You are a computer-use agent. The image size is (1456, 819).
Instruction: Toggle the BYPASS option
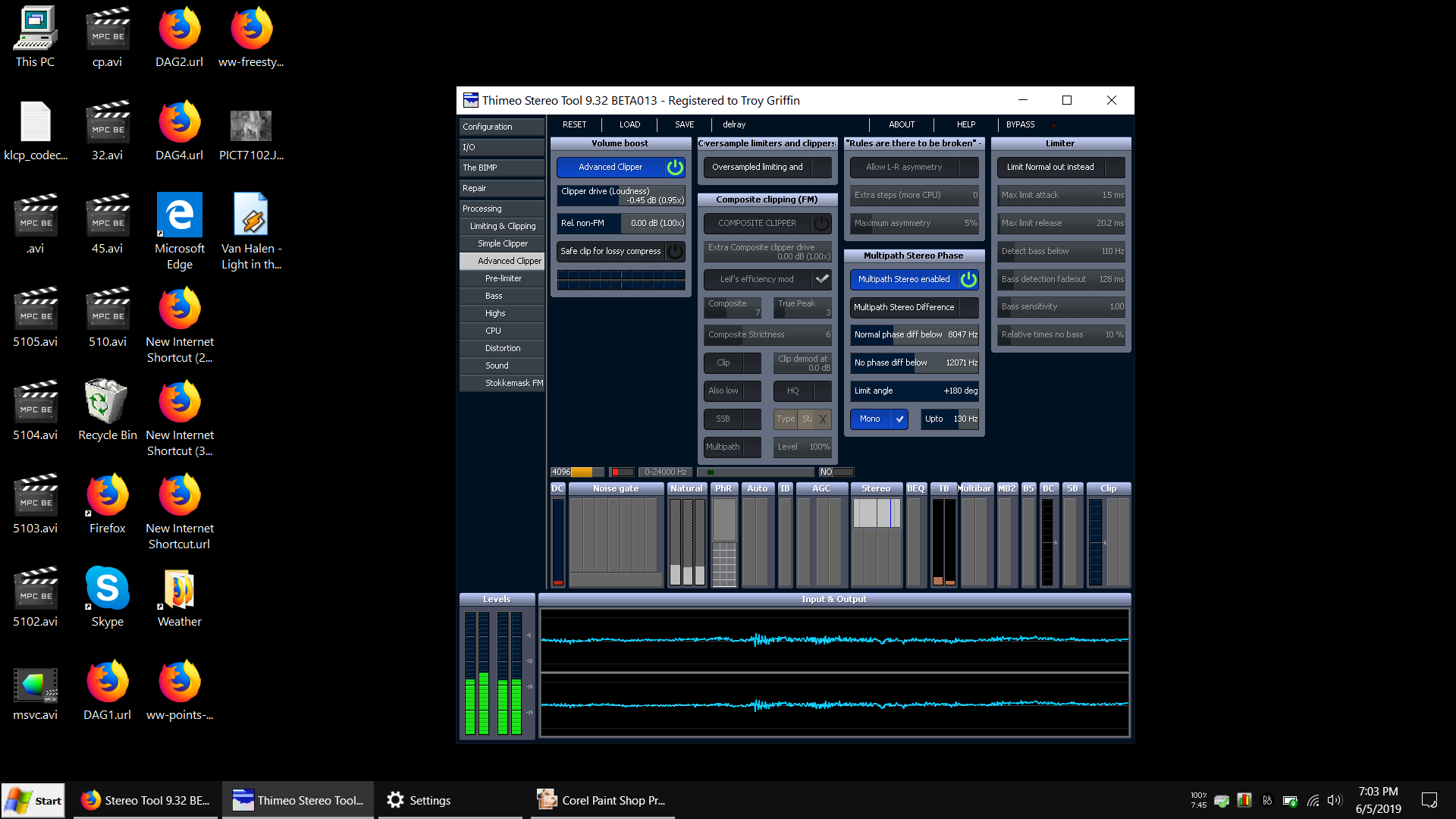coord(1020,124)
